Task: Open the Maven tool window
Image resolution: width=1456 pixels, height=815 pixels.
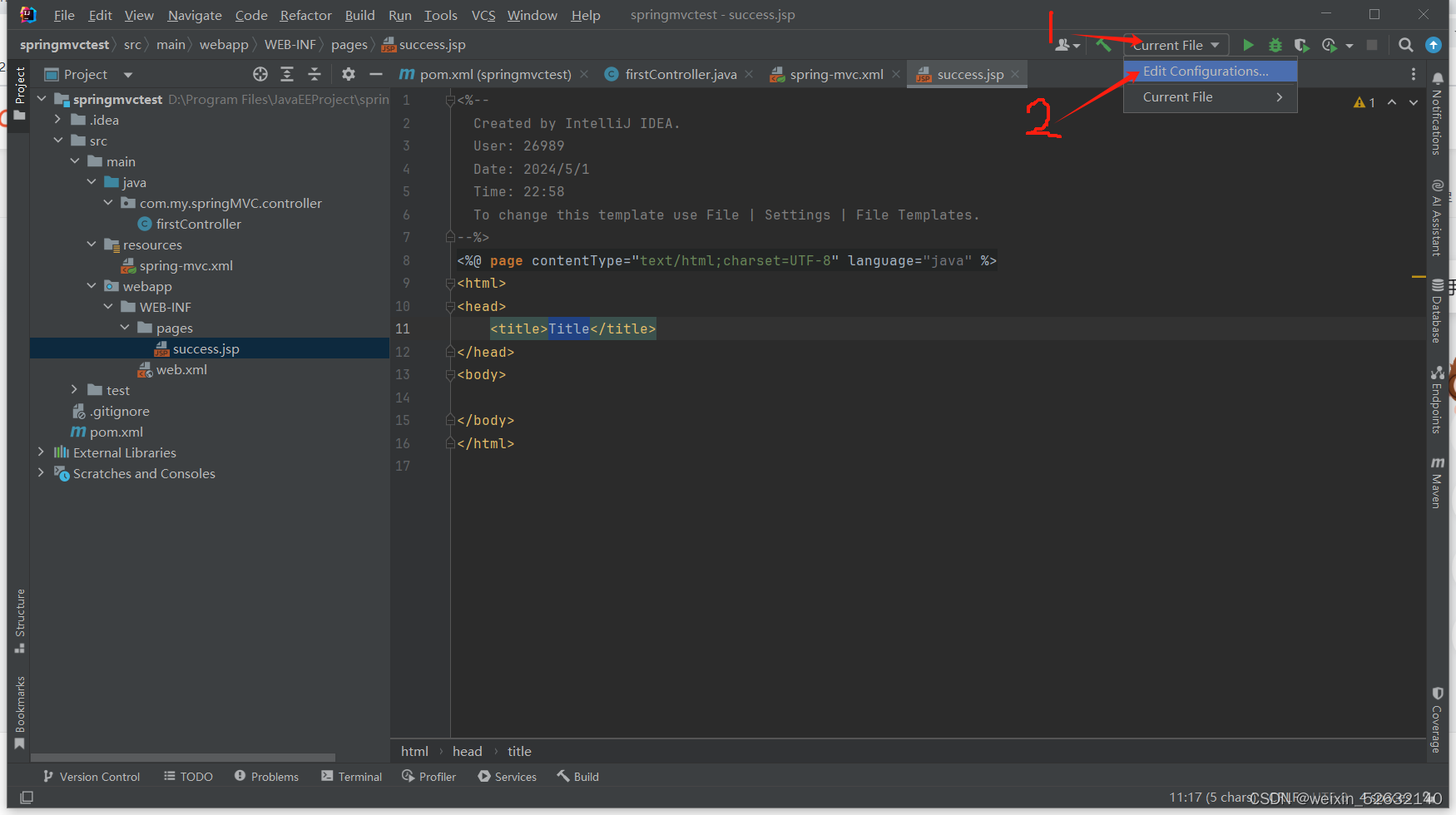Action: point(1437,482)
